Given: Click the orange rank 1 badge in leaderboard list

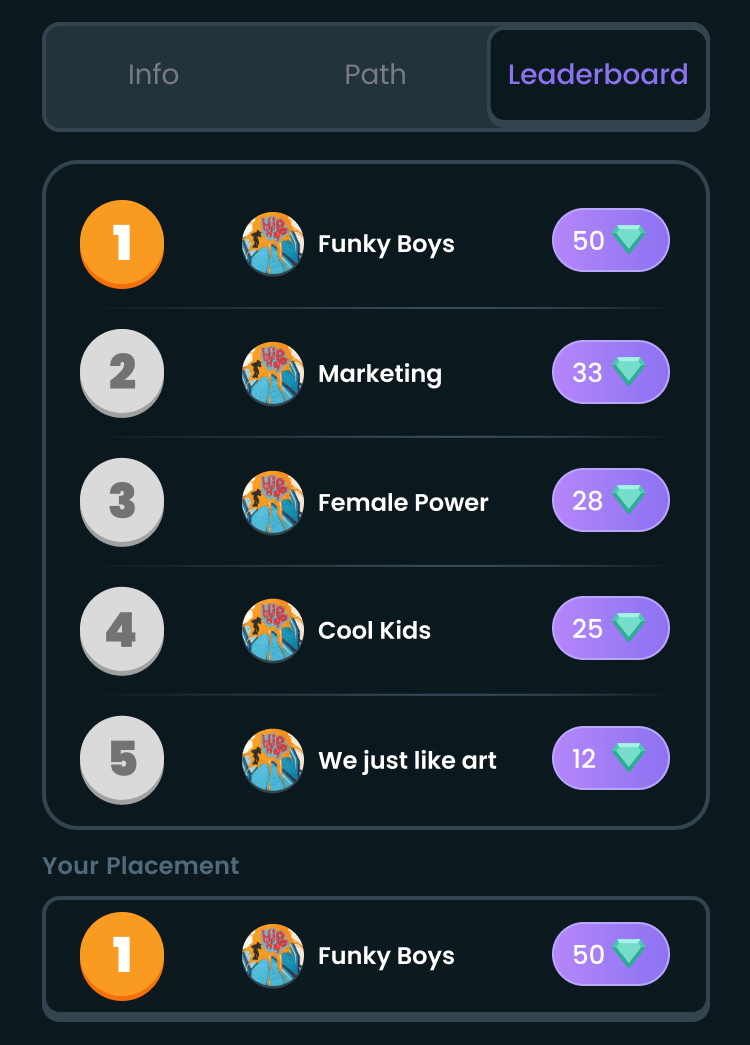Looking at the screenshot, I should click(122, 244).
